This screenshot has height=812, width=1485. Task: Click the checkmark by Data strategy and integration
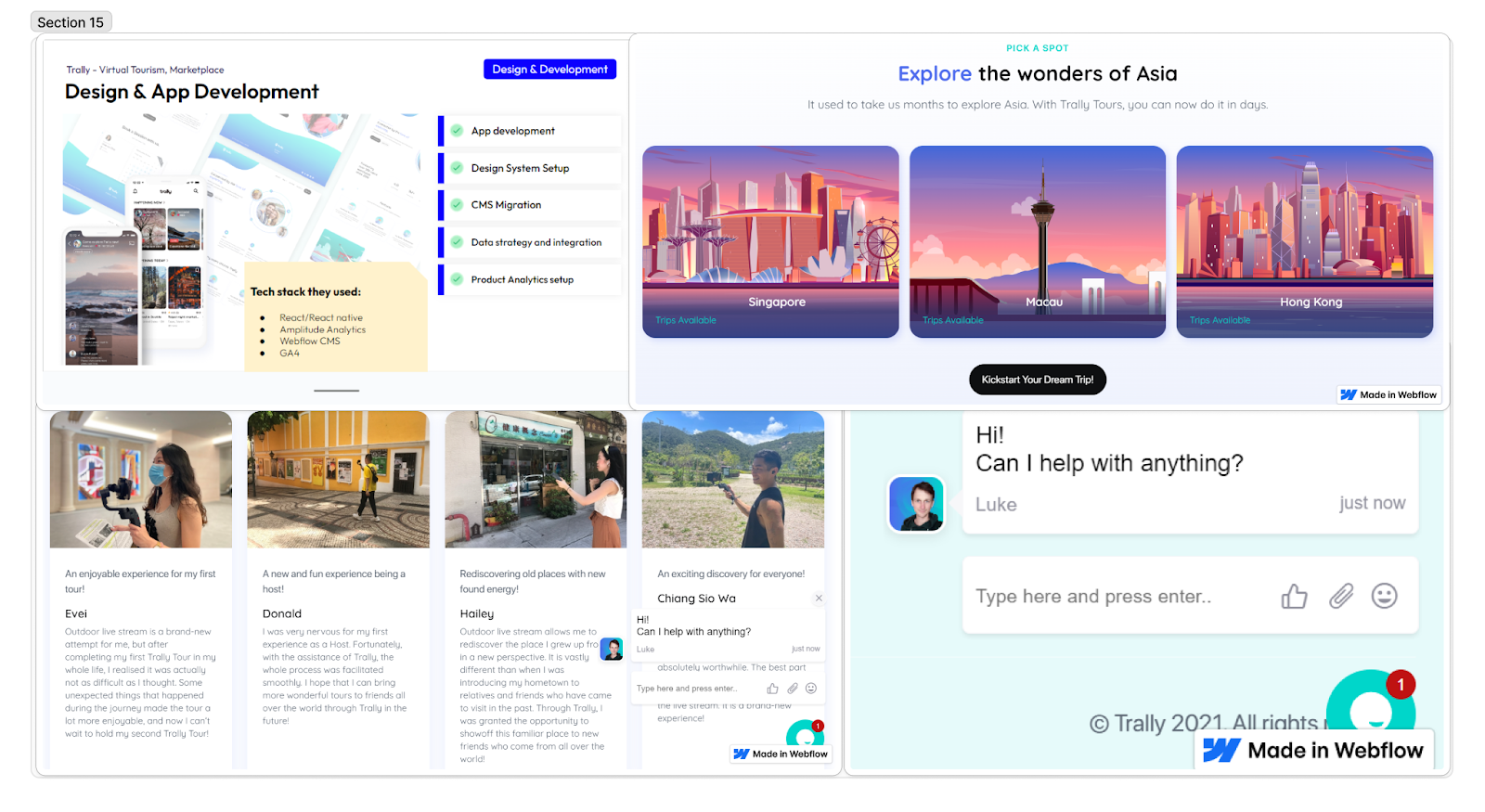457,242
